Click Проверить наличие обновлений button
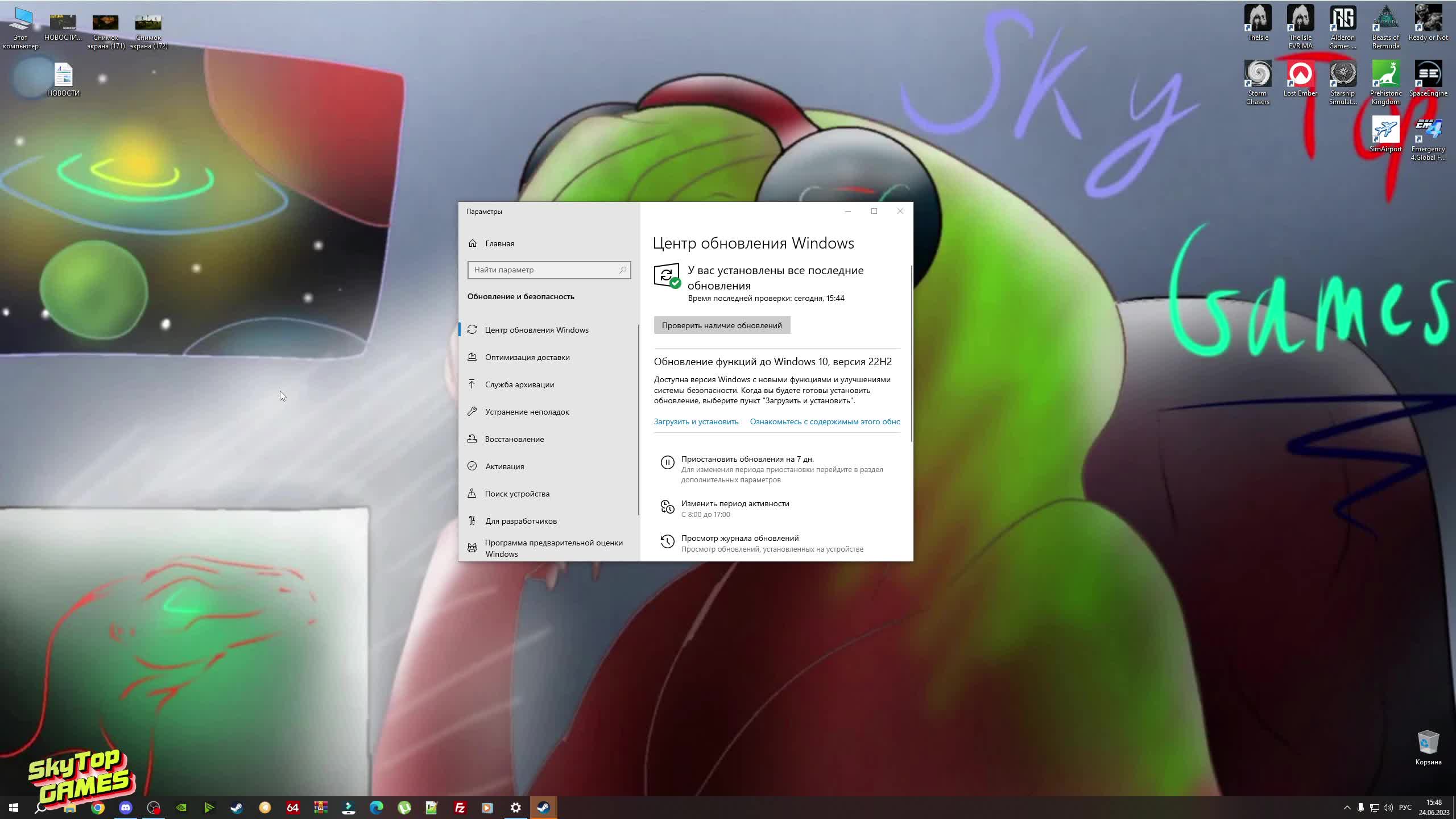Viewport: 1456px width, 819px height. tap(721, 324)
